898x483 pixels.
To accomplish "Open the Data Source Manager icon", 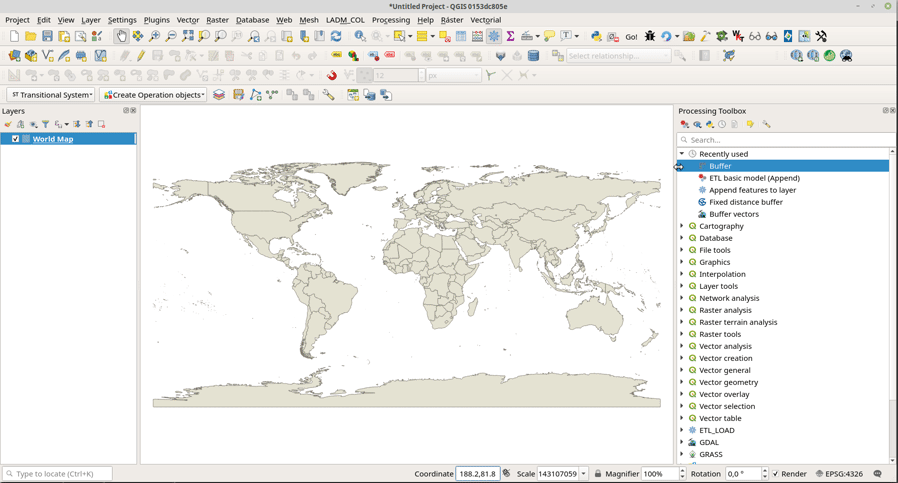I will click(14, 56).
